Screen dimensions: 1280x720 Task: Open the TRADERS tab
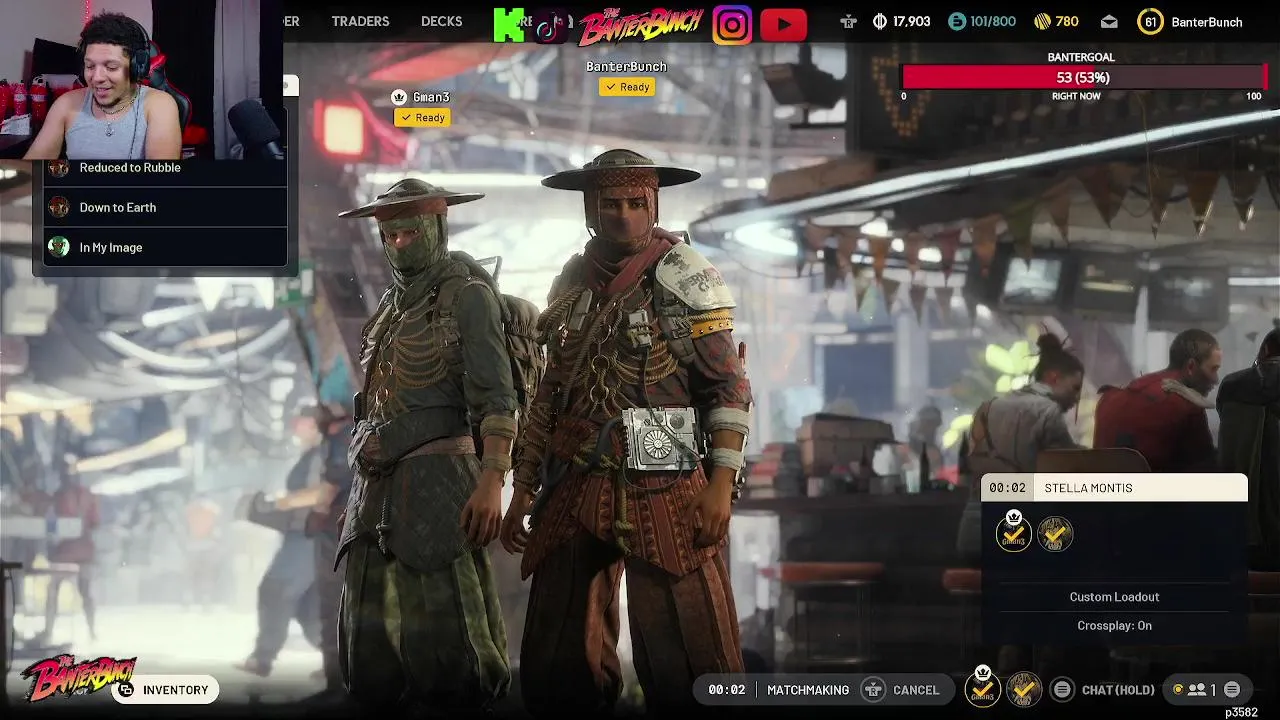360,22
